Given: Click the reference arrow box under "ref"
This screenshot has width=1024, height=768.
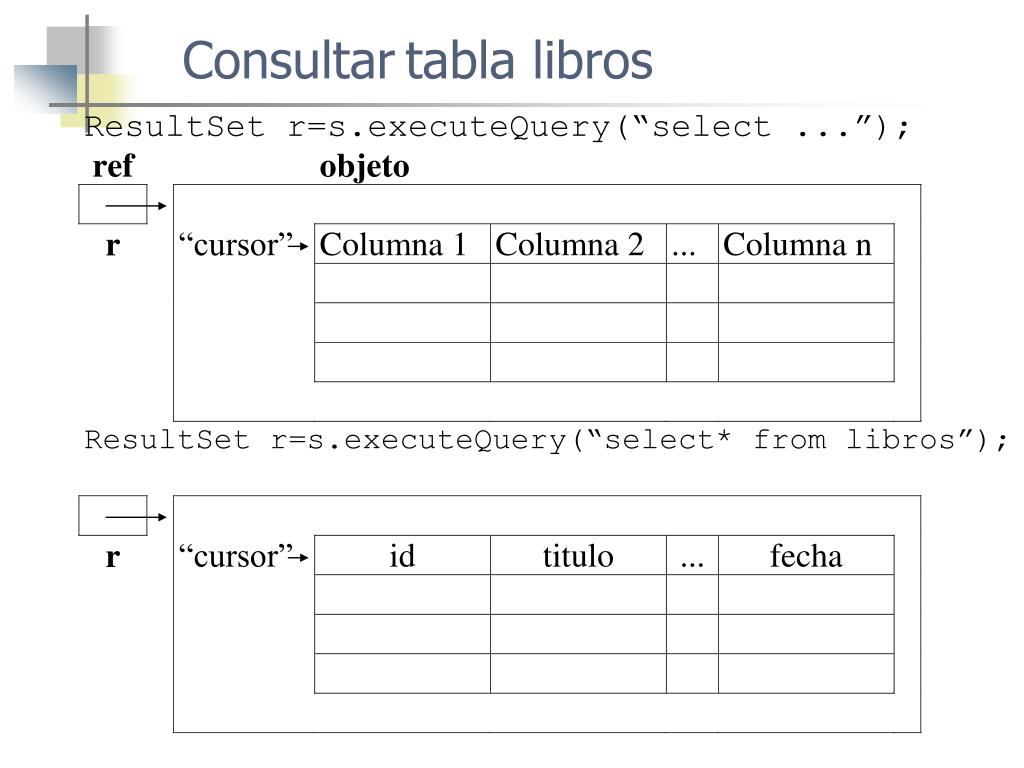Looking at the screenshot, I should click(113, 204).
